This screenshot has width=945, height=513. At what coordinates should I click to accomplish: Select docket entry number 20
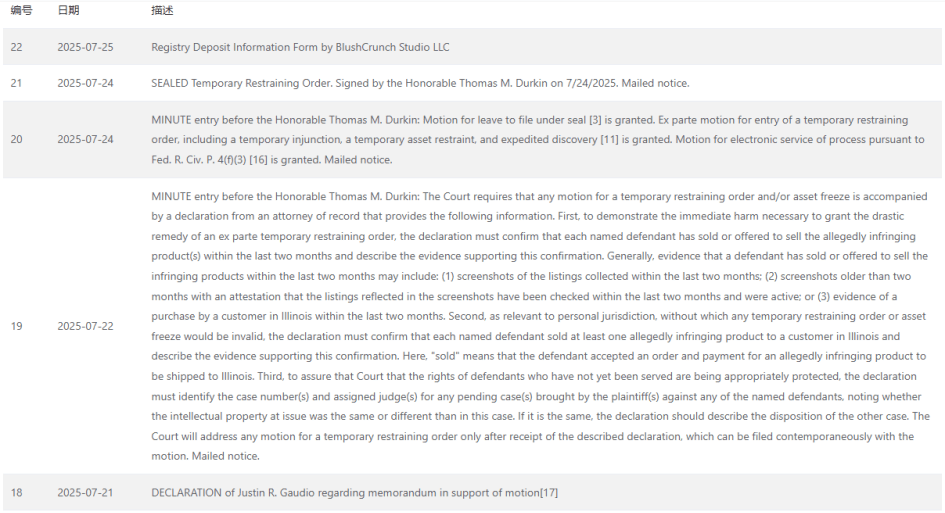click(x=16, y=139)
